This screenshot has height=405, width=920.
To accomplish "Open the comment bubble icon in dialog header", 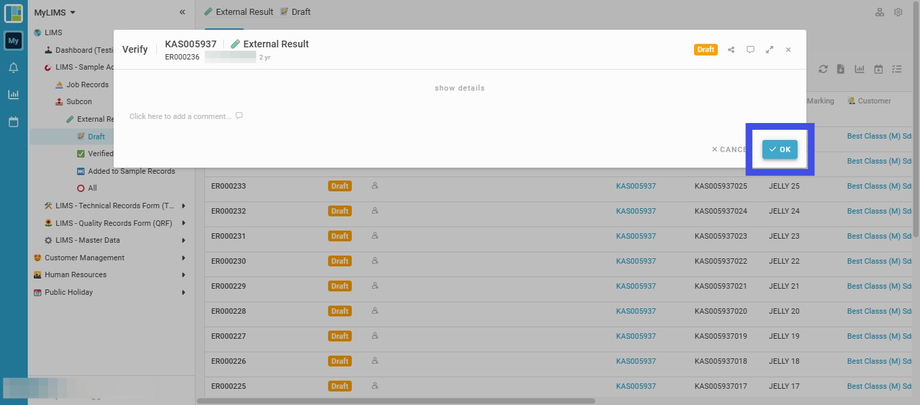I will pos(750,50).
